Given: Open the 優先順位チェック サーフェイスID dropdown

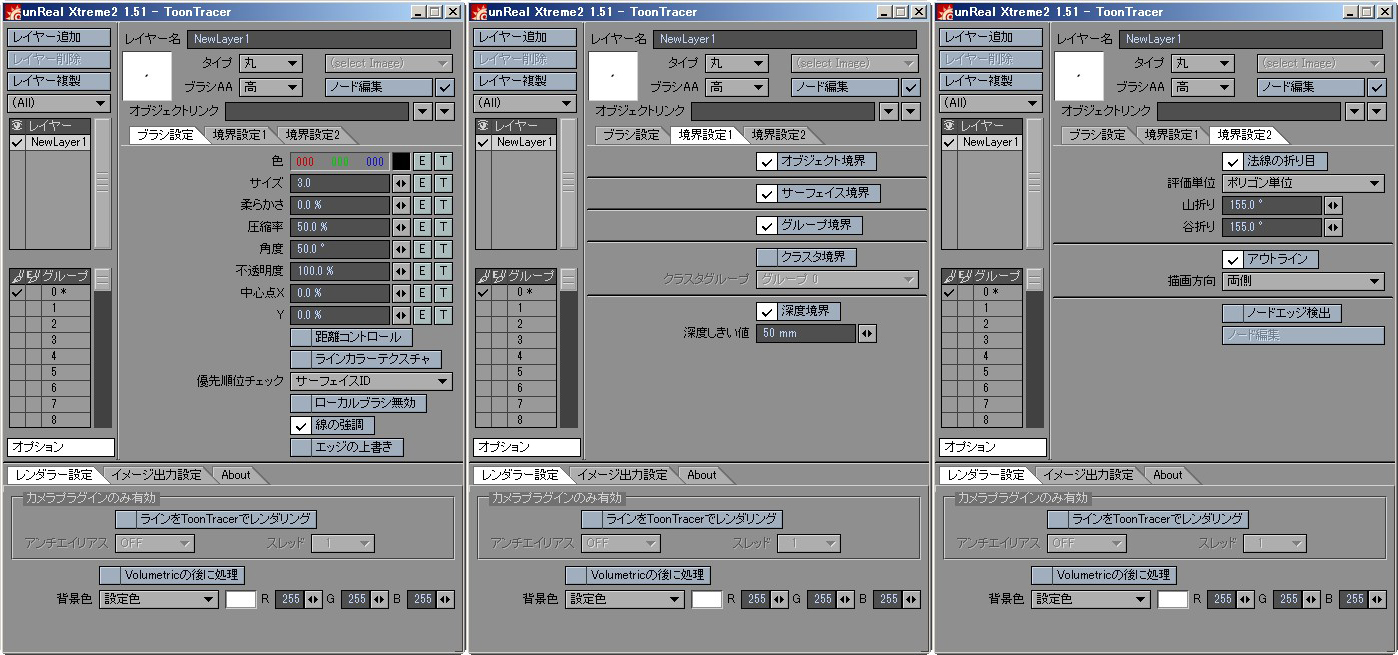Looking at the screenshot, I should (371, 381).
